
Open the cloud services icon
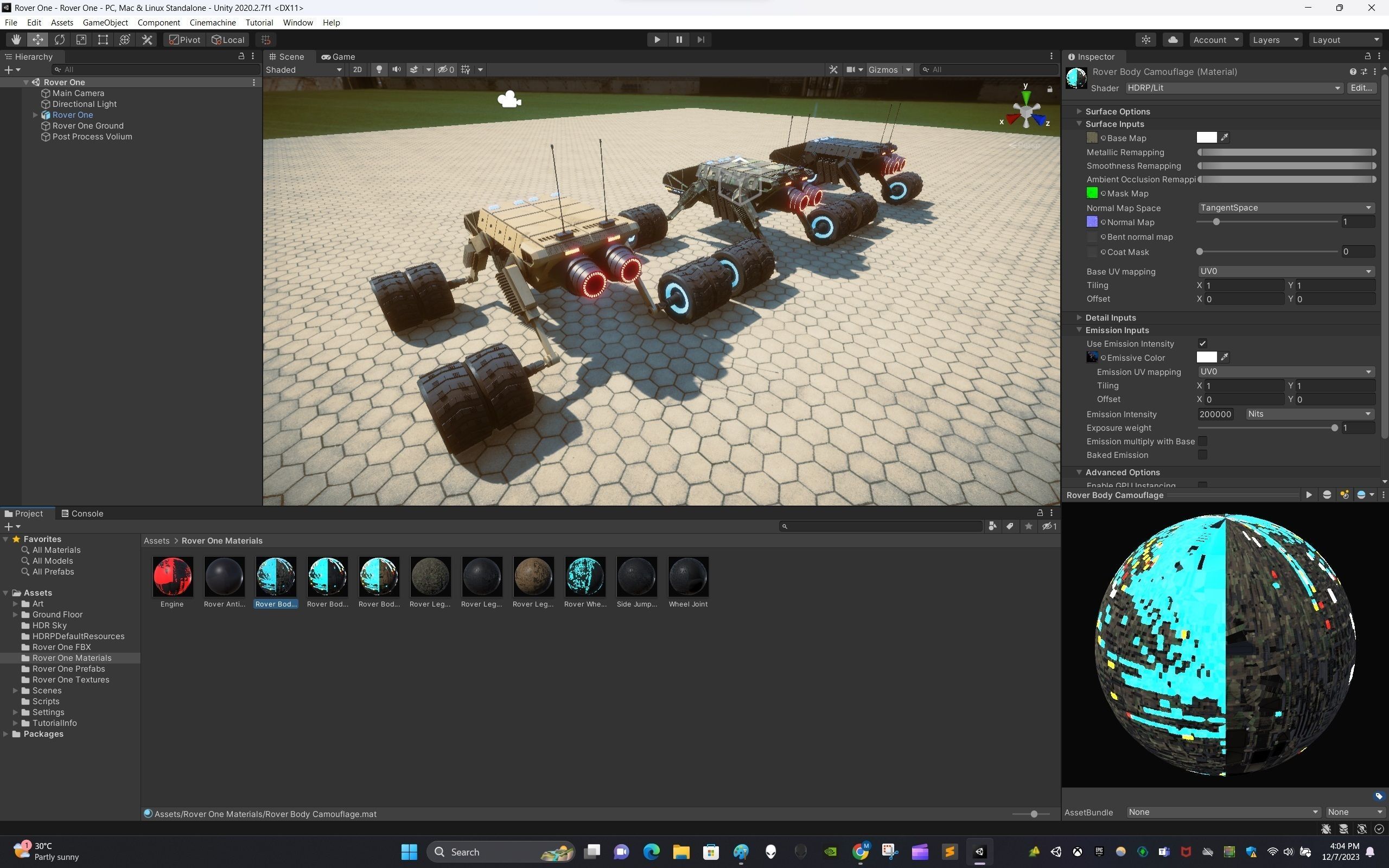pyautogui.click(x=1173, y=40)
